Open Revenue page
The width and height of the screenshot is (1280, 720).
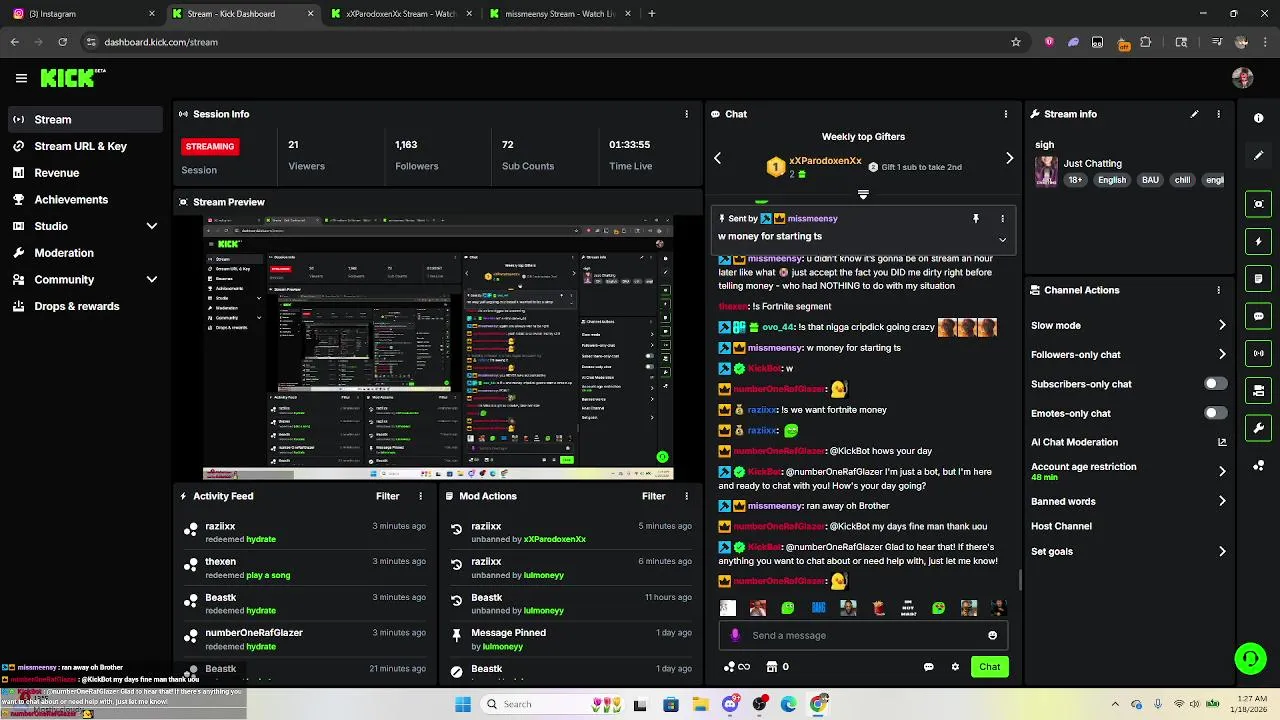point(84,173)
